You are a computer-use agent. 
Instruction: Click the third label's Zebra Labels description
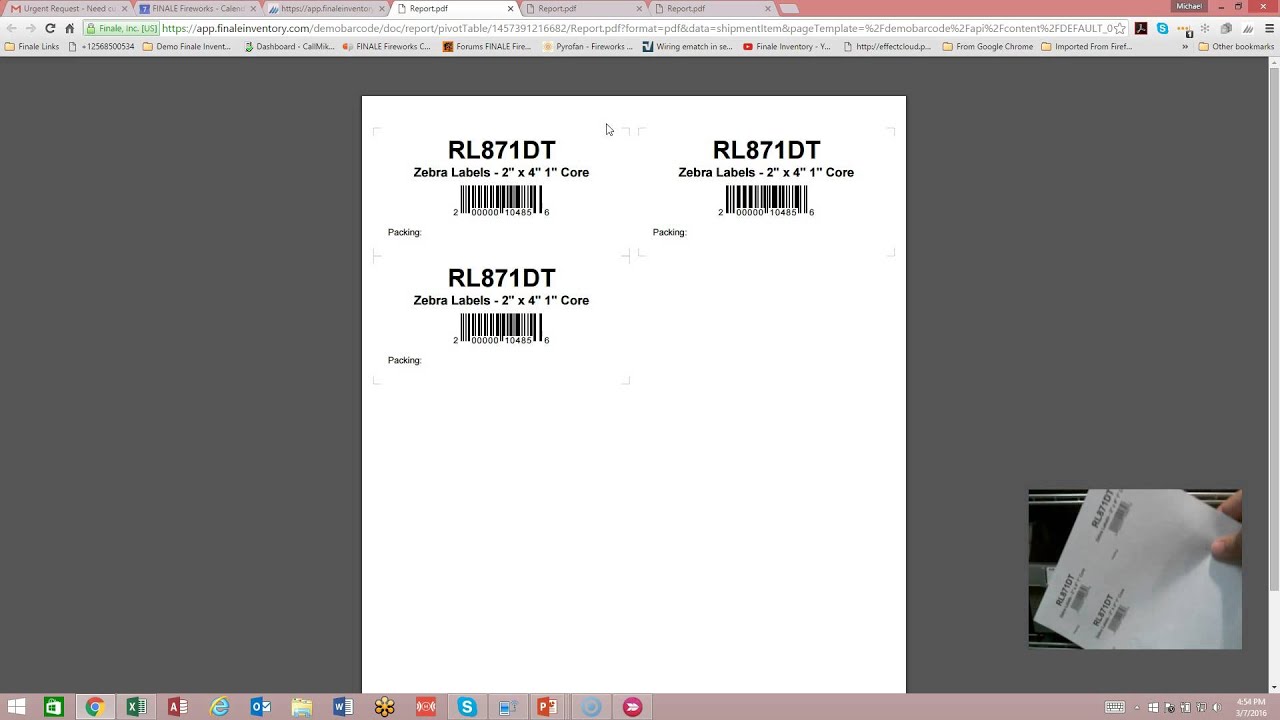point(501,300)
